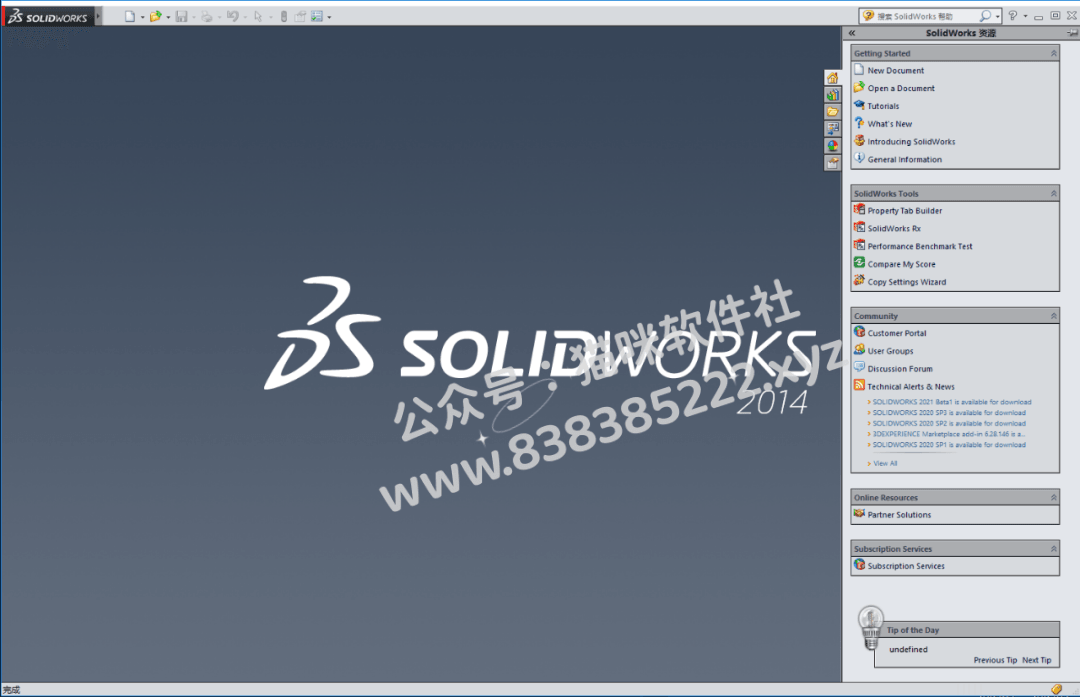Image resolution: width=1080 pixels, height=697 pixels.
Task: Click the status bar text 完成
Action: [x=11, y=689]
